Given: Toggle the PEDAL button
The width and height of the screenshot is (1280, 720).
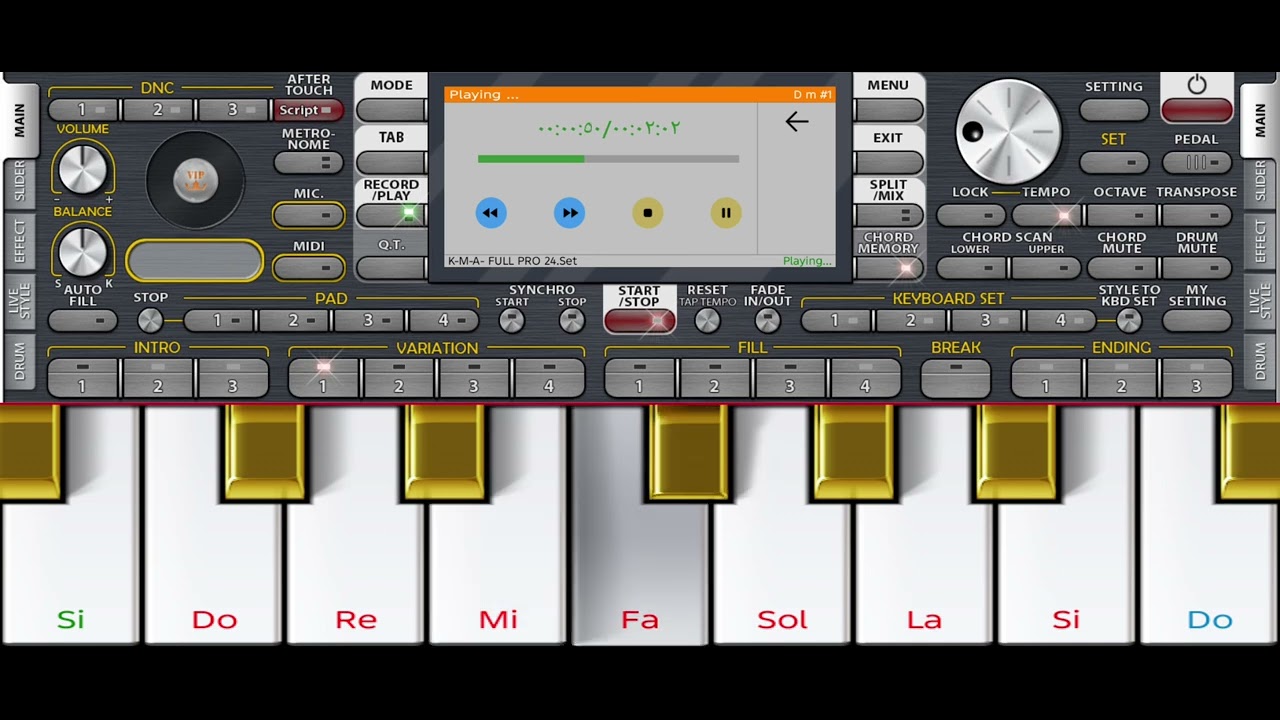Looking at the screenshot, I should (x=1197, y=162).
